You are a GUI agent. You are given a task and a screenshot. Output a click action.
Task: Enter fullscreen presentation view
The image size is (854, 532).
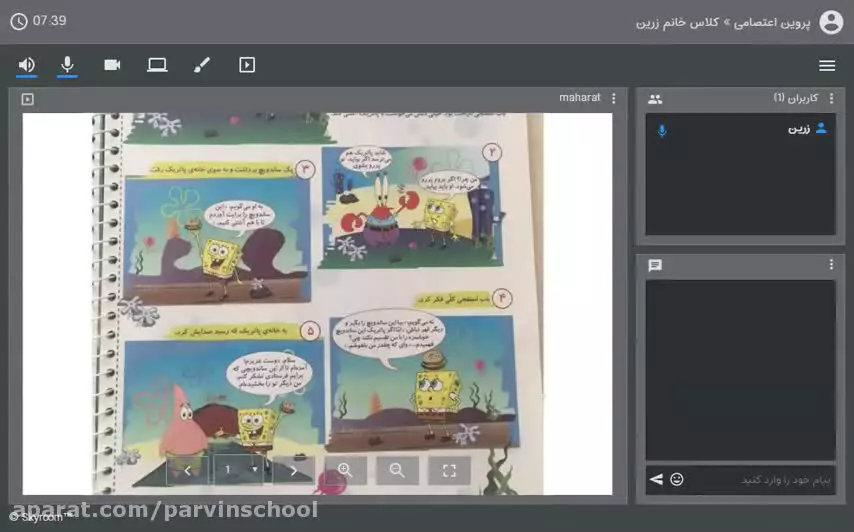(x=449, y=470)
